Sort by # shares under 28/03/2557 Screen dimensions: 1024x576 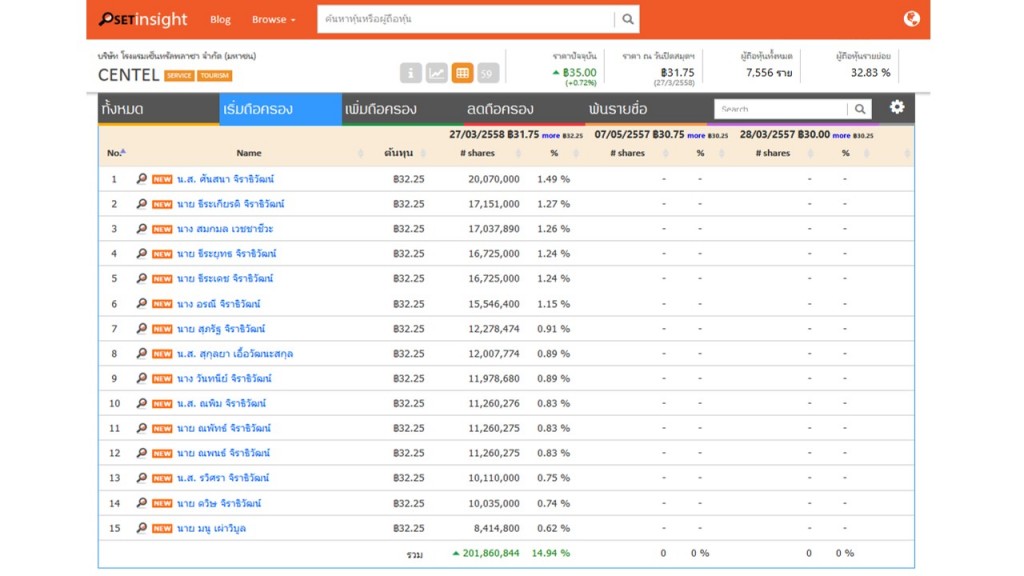click(773, 153)
